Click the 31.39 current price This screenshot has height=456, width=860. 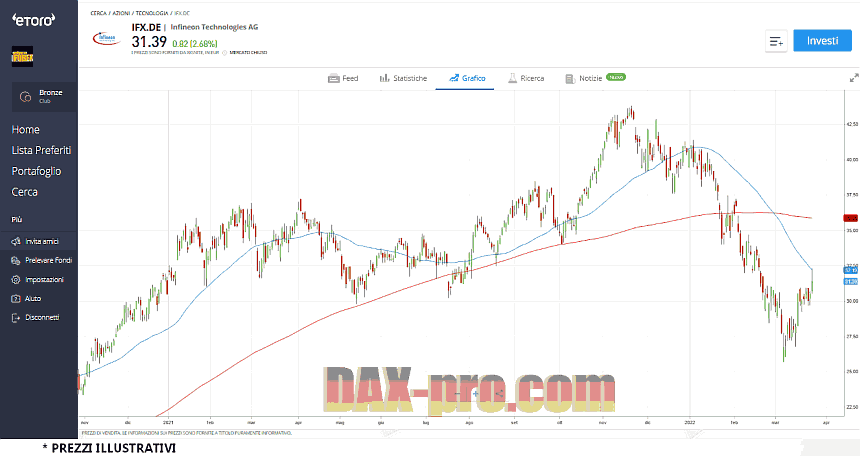149,42
